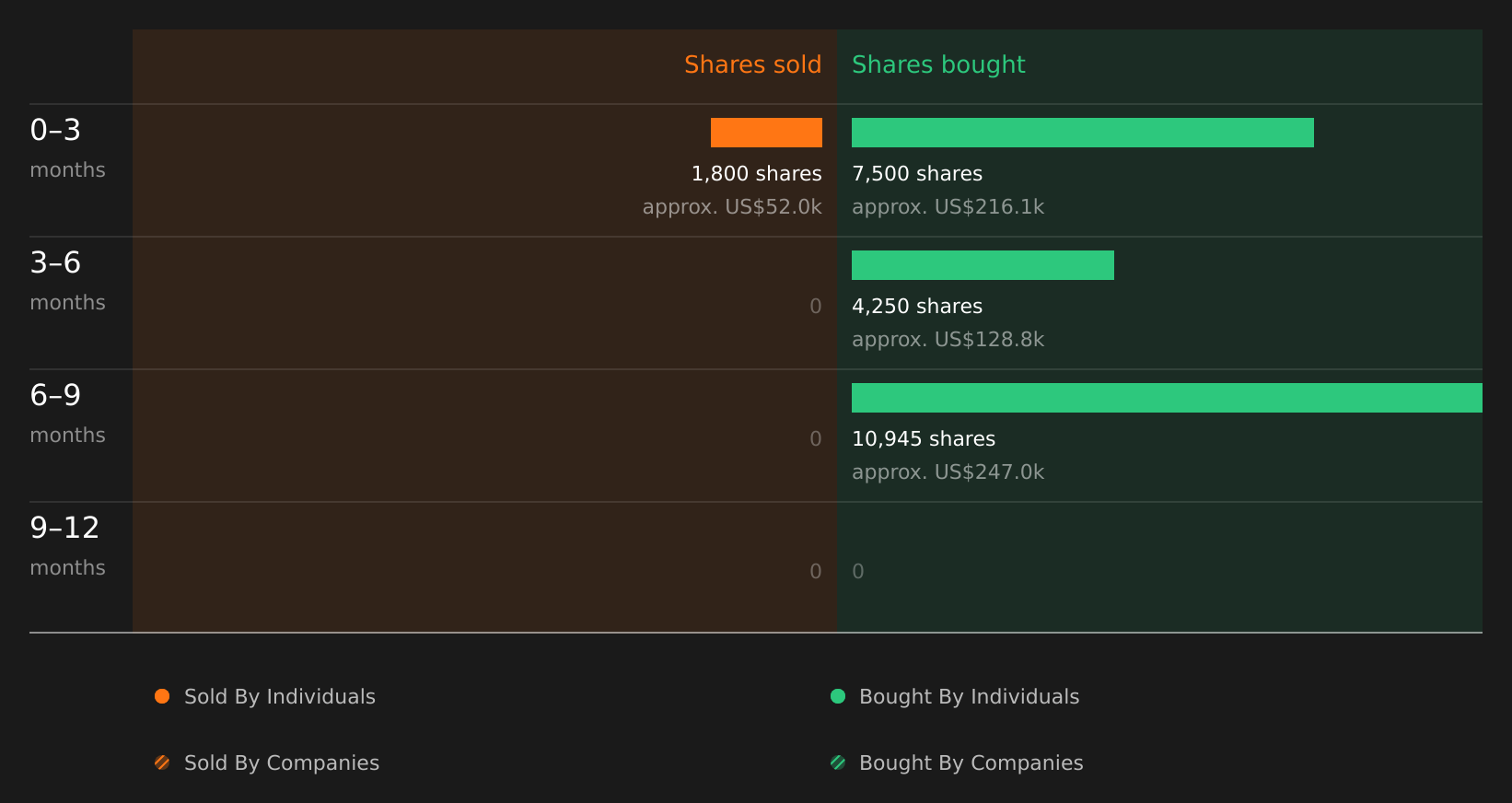
Task: Click the 7,500 shares value
Action: (x=917, y=174)
